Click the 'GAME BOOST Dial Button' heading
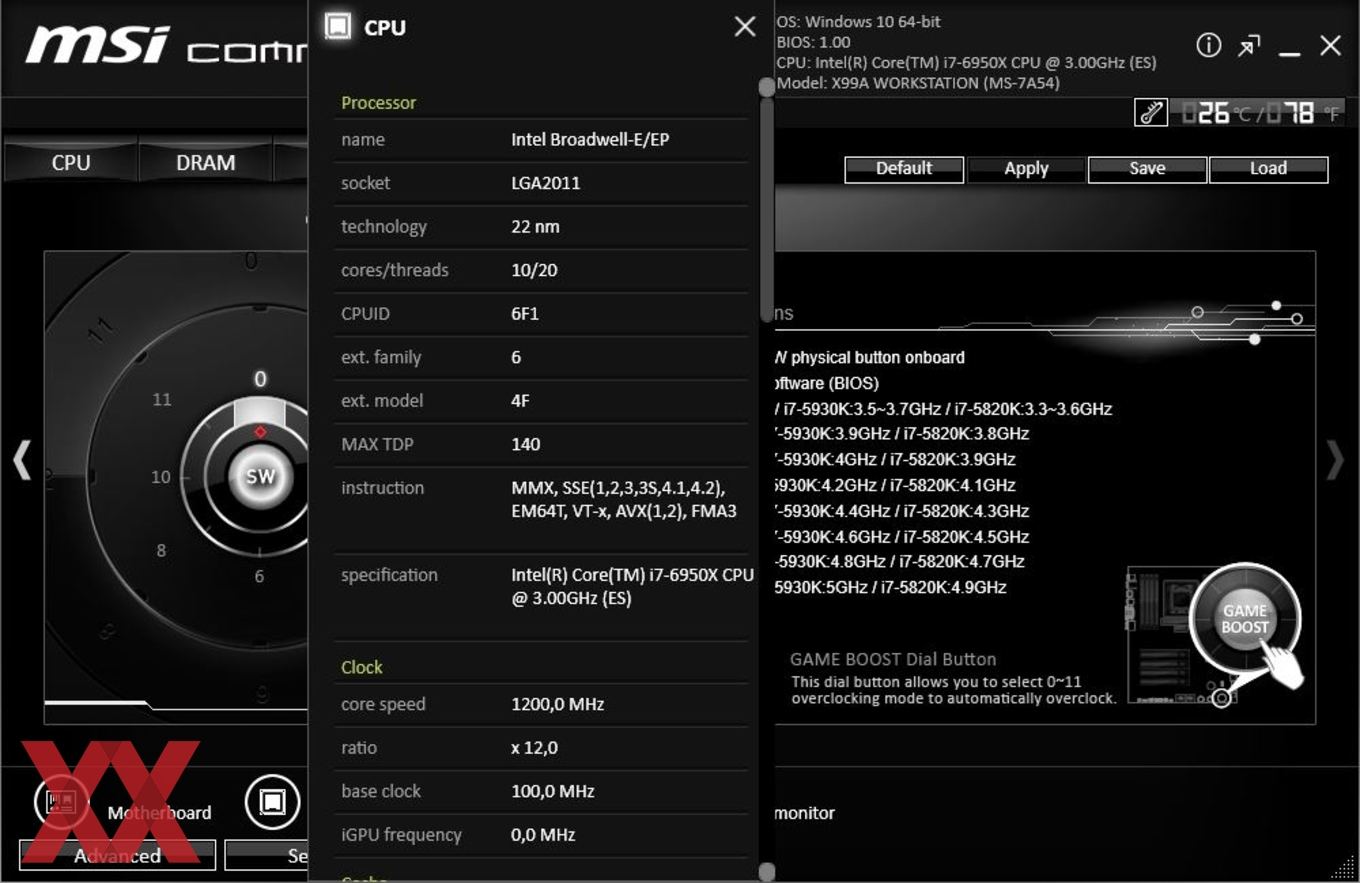The image size is (1360, 883). (893, 659)
